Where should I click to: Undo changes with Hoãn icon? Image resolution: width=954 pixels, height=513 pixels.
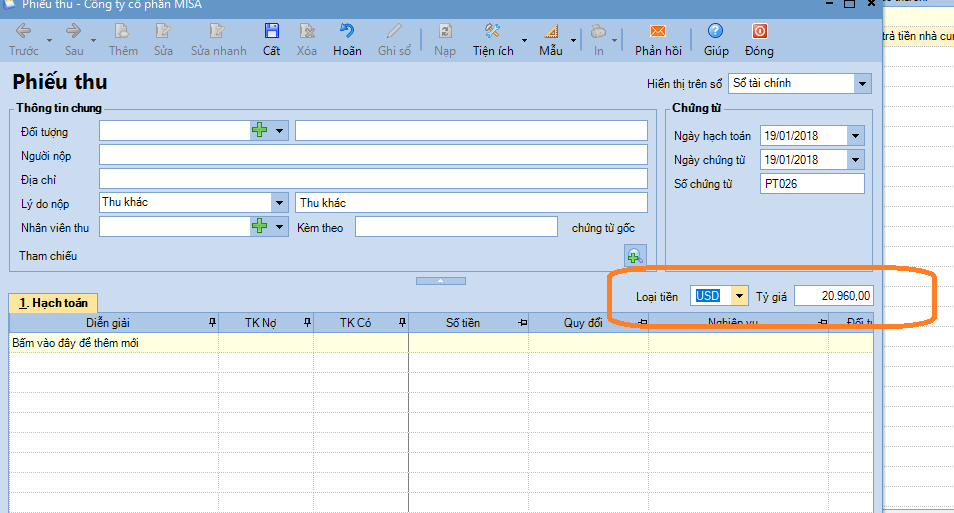pos(347,31)
